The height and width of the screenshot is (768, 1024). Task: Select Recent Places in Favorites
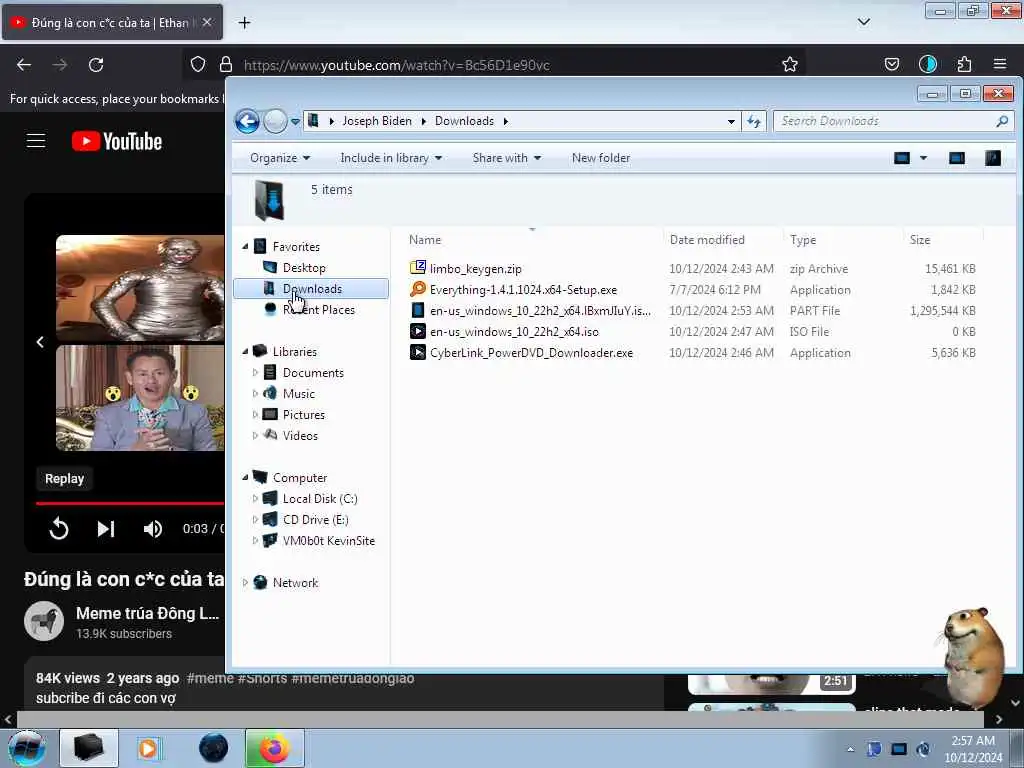pyautogui.click(x=319, y=310)
